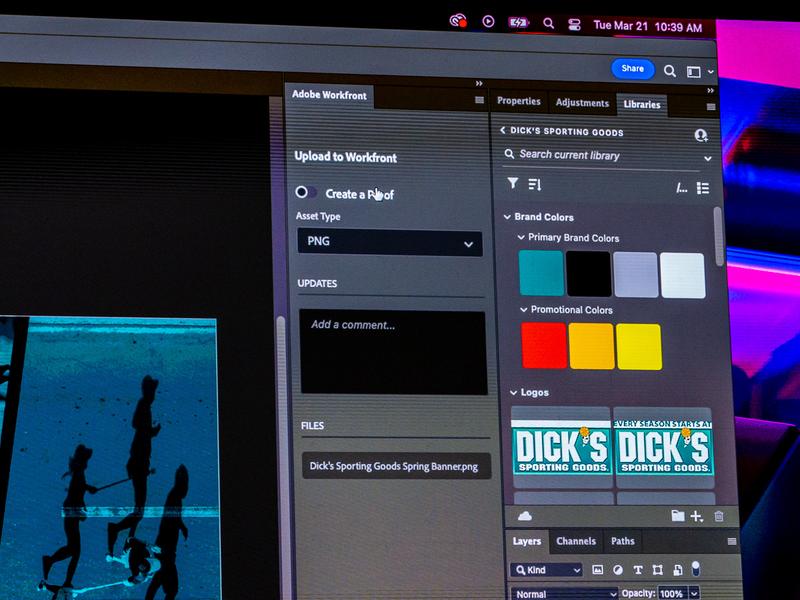Screen dimensions: 800x600
Task: Open Layers panel flyout menu
Action: pos(732,541)
